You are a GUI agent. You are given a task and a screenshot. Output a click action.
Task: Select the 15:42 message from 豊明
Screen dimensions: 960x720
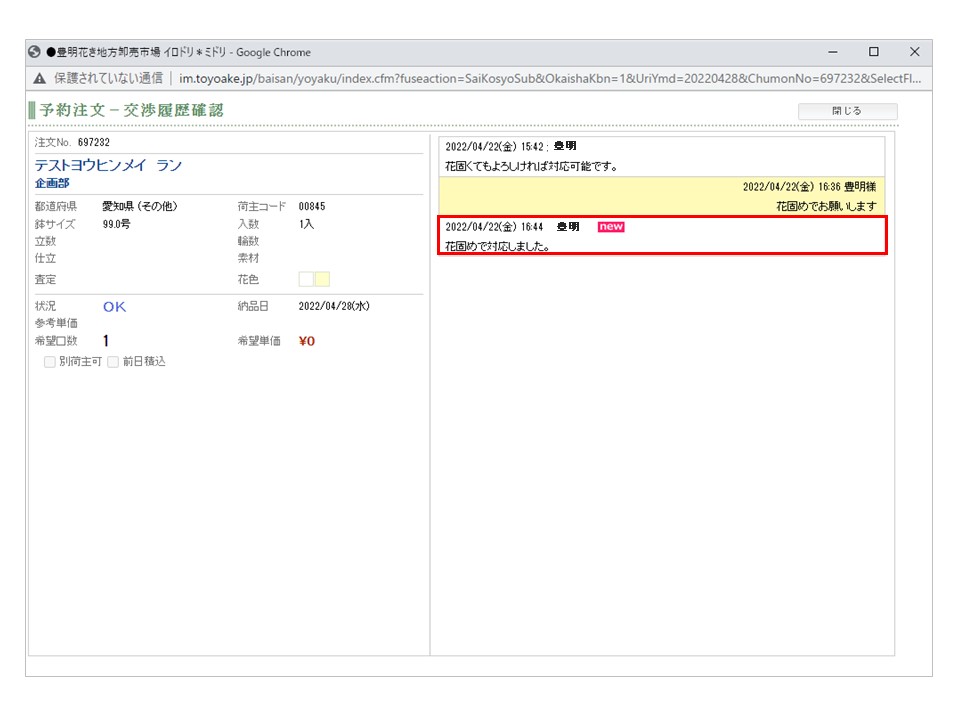[x=661, y=156]
